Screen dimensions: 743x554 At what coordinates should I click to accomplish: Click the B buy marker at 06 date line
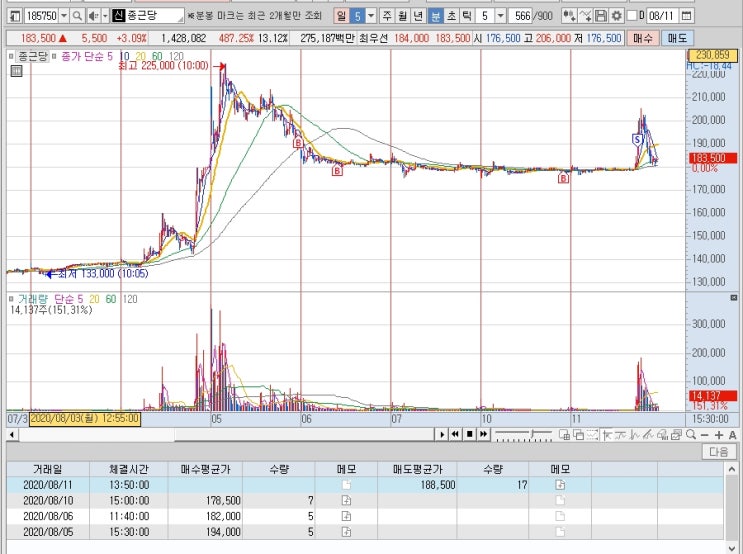(298, 143)
